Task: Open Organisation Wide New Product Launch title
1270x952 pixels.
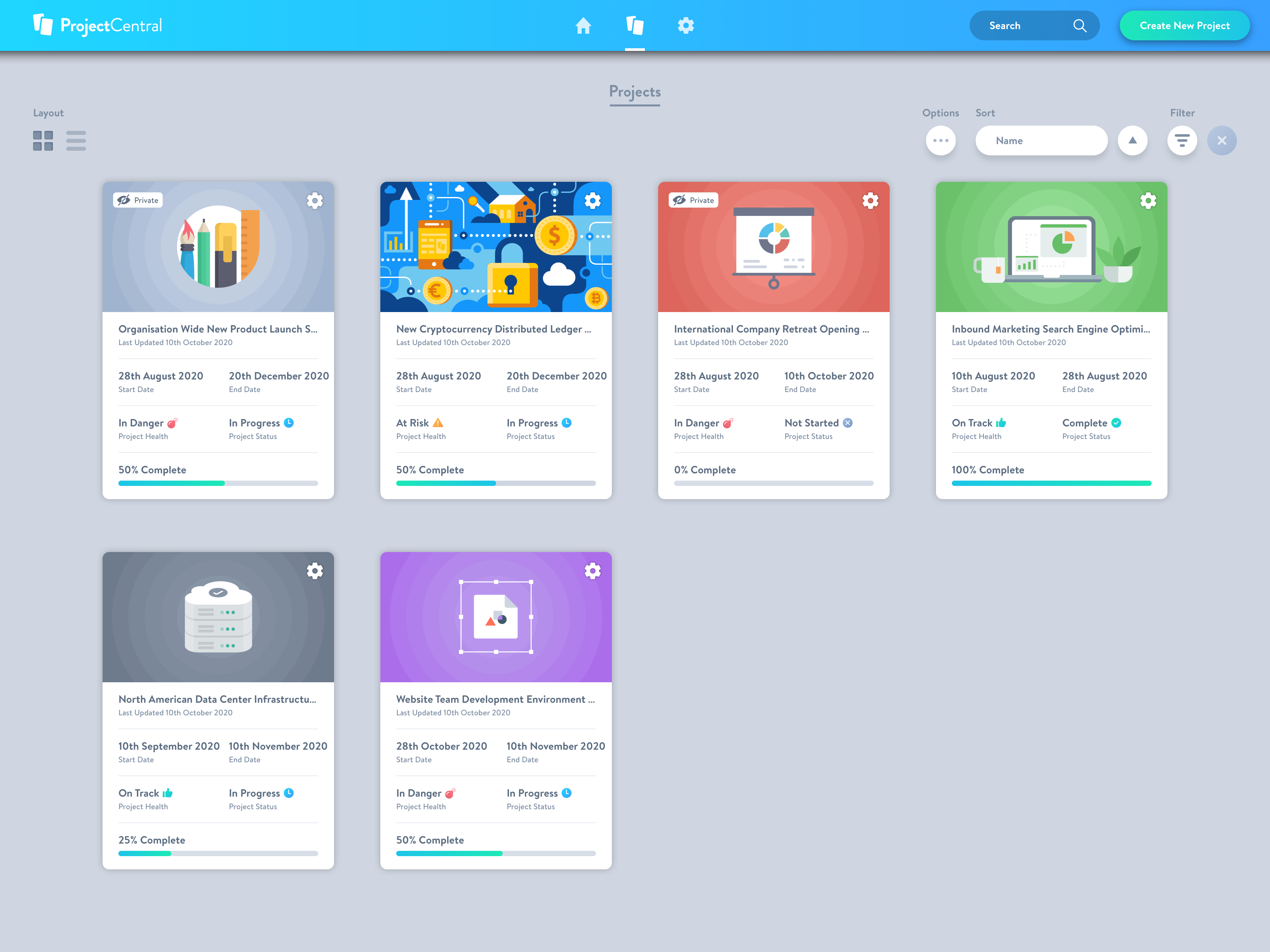Action: point(218,329)
